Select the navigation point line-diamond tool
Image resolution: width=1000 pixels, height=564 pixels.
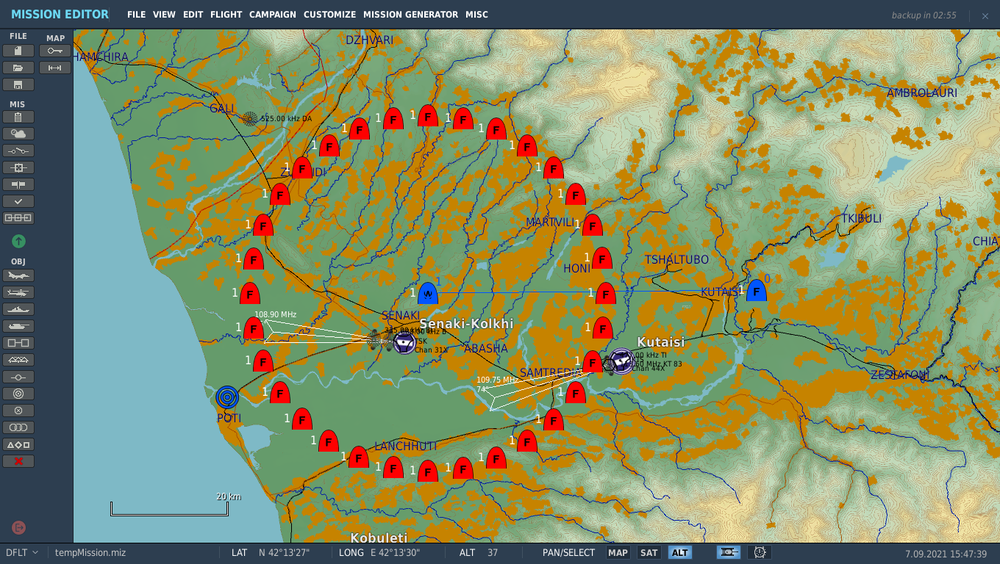18,377
